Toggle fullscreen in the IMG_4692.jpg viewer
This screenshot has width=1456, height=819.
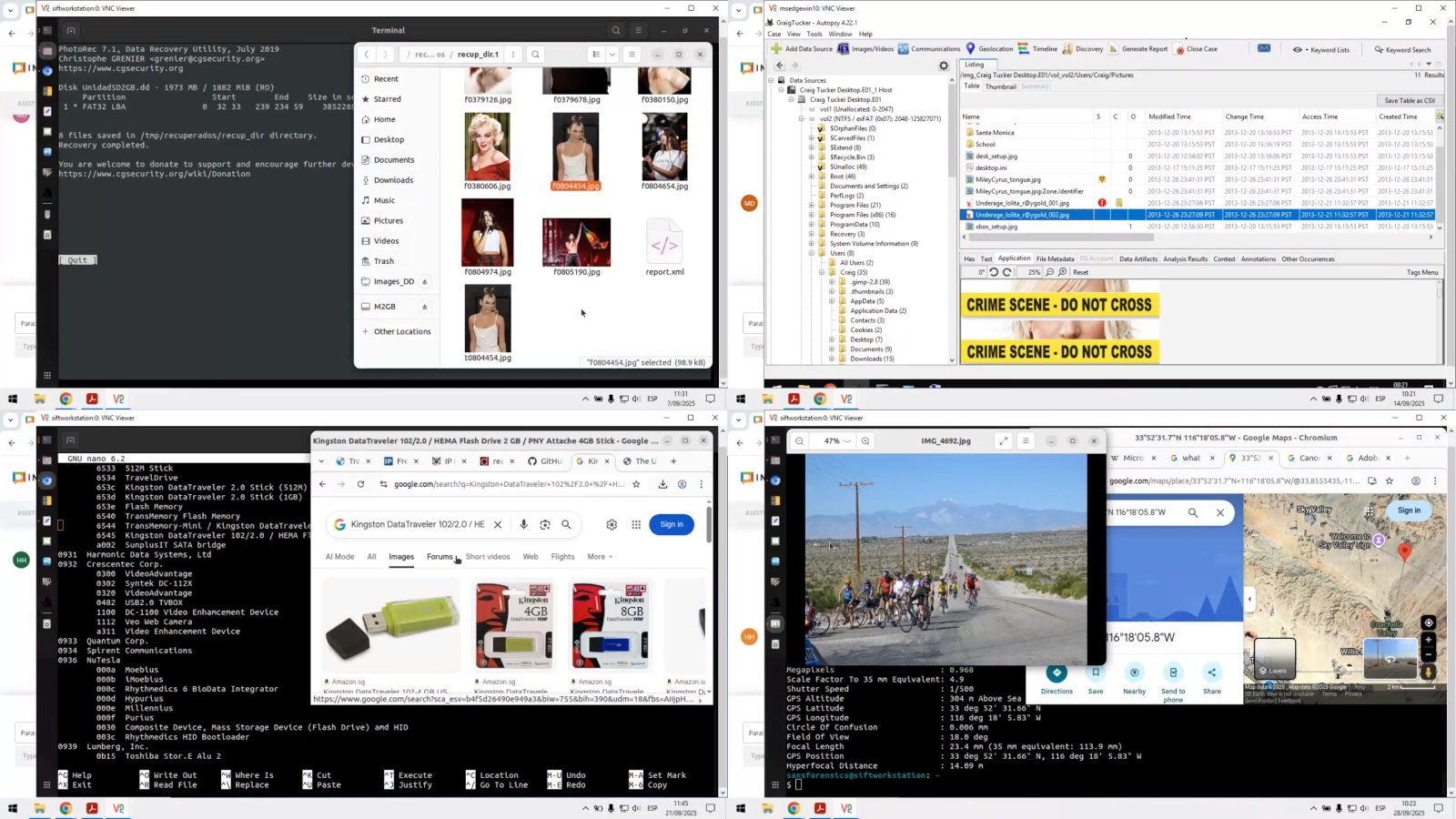[x=1003, y=441]
